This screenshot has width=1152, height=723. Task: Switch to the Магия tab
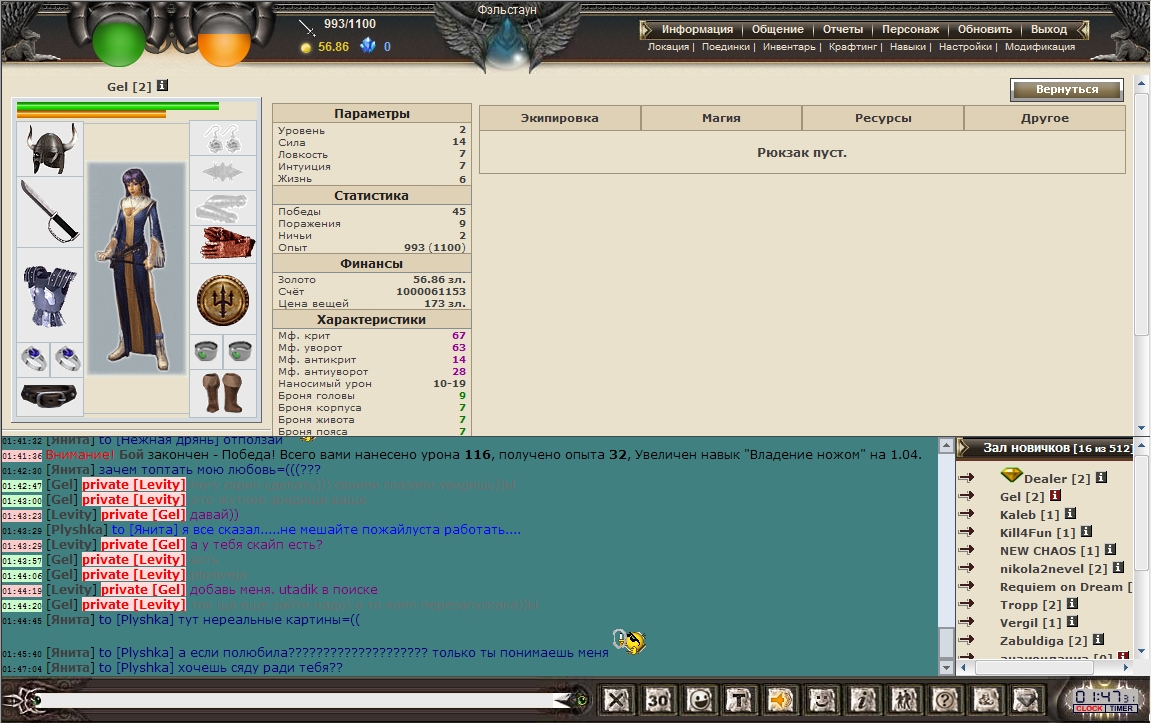pos(721,118)
